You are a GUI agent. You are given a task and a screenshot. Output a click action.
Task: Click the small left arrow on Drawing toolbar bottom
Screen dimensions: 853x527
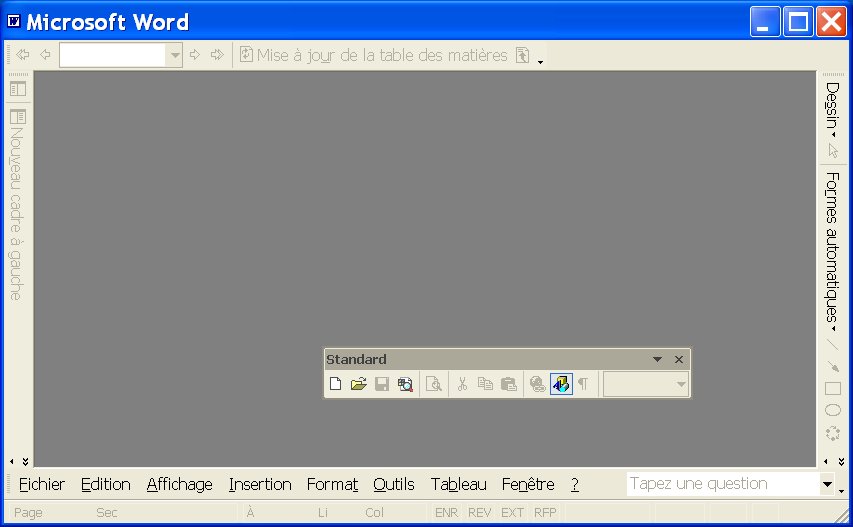[826, 461]
